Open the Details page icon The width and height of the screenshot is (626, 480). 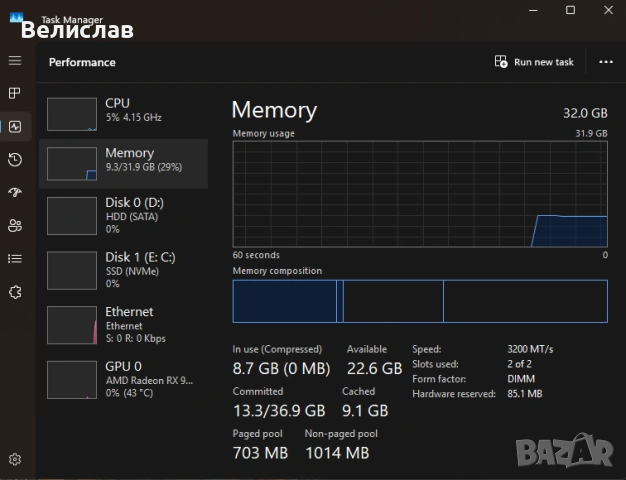[x=15, y=258]
